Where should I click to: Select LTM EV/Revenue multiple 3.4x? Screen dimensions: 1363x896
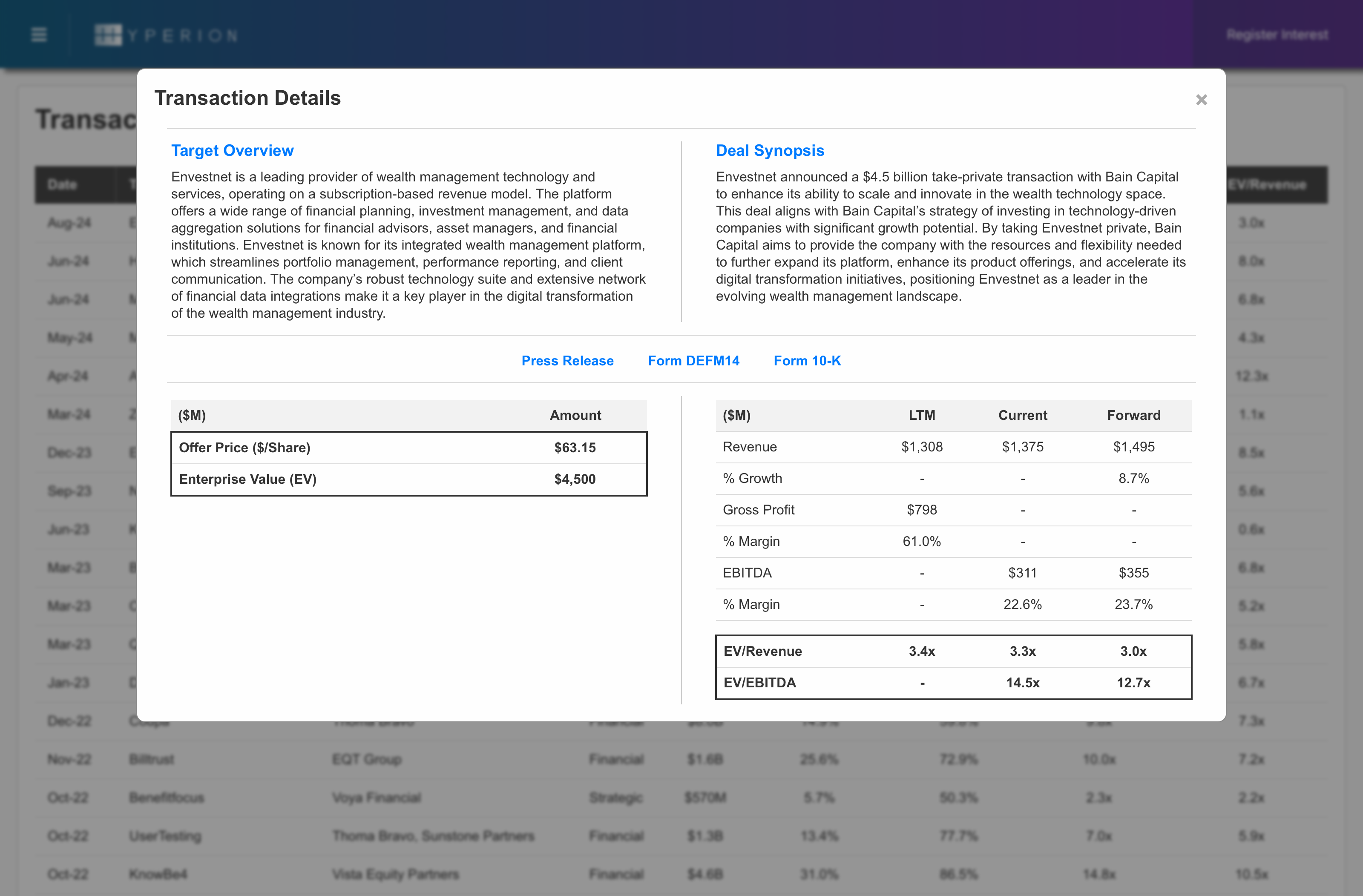[x=921, y=652]
